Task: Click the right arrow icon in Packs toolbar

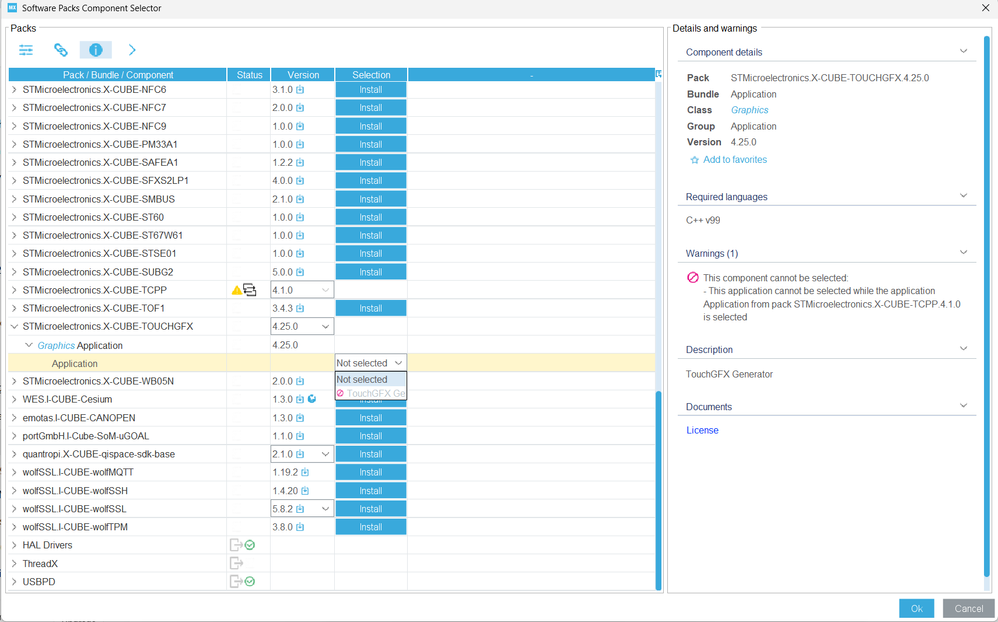Action: tap(132, 50)
